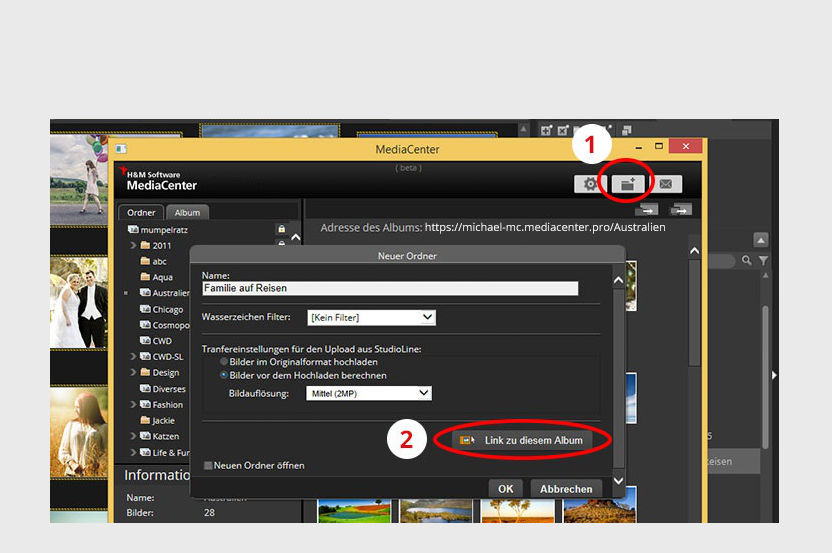Click the folder icon next to Aqua

pyautogui.click(x=145, y=277)
